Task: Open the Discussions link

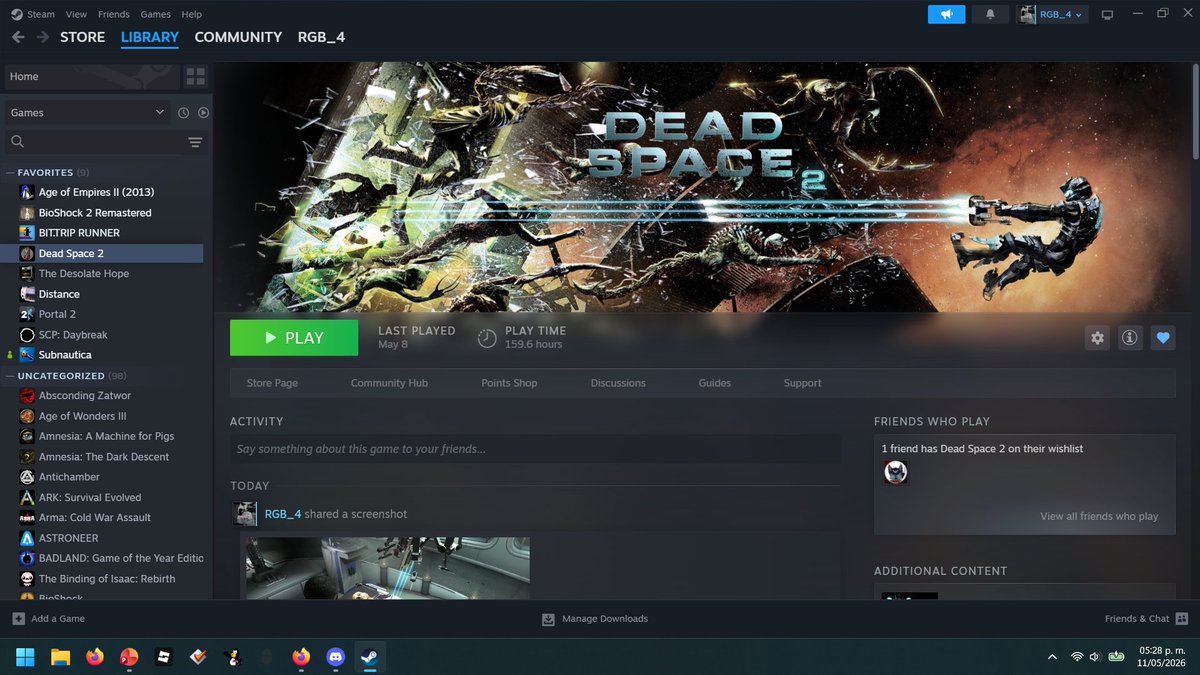Action: [x=618, y=383]
